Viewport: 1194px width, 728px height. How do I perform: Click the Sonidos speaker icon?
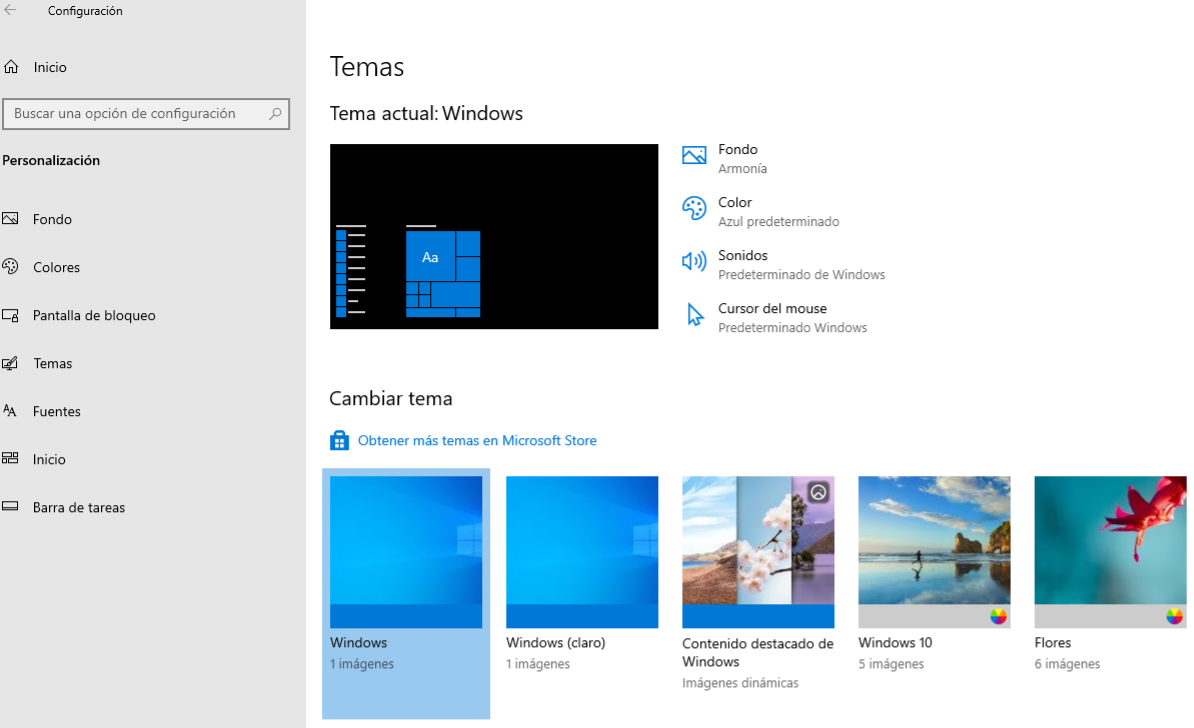694,261
